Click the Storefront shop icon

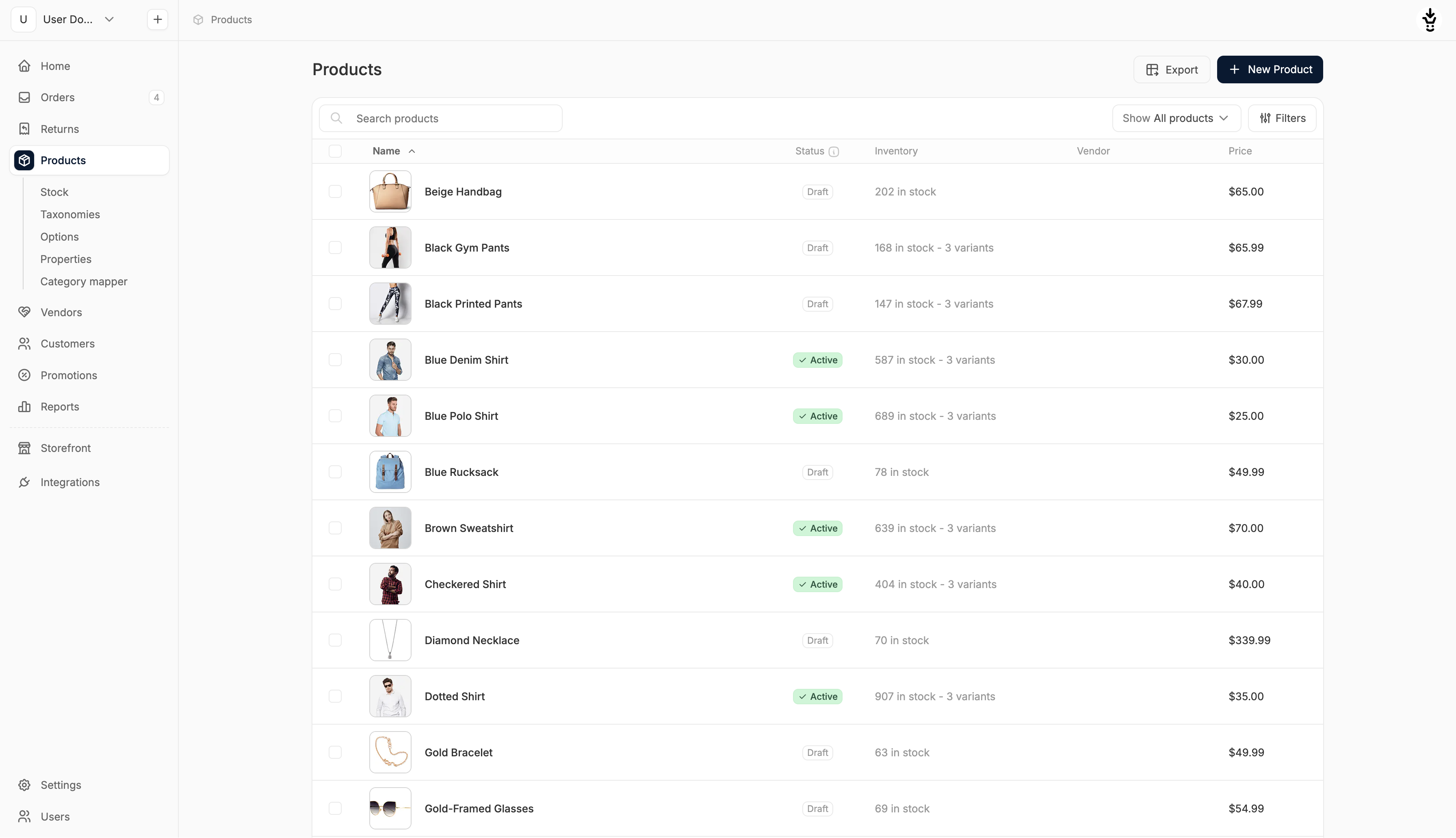(x=24, y=448)
